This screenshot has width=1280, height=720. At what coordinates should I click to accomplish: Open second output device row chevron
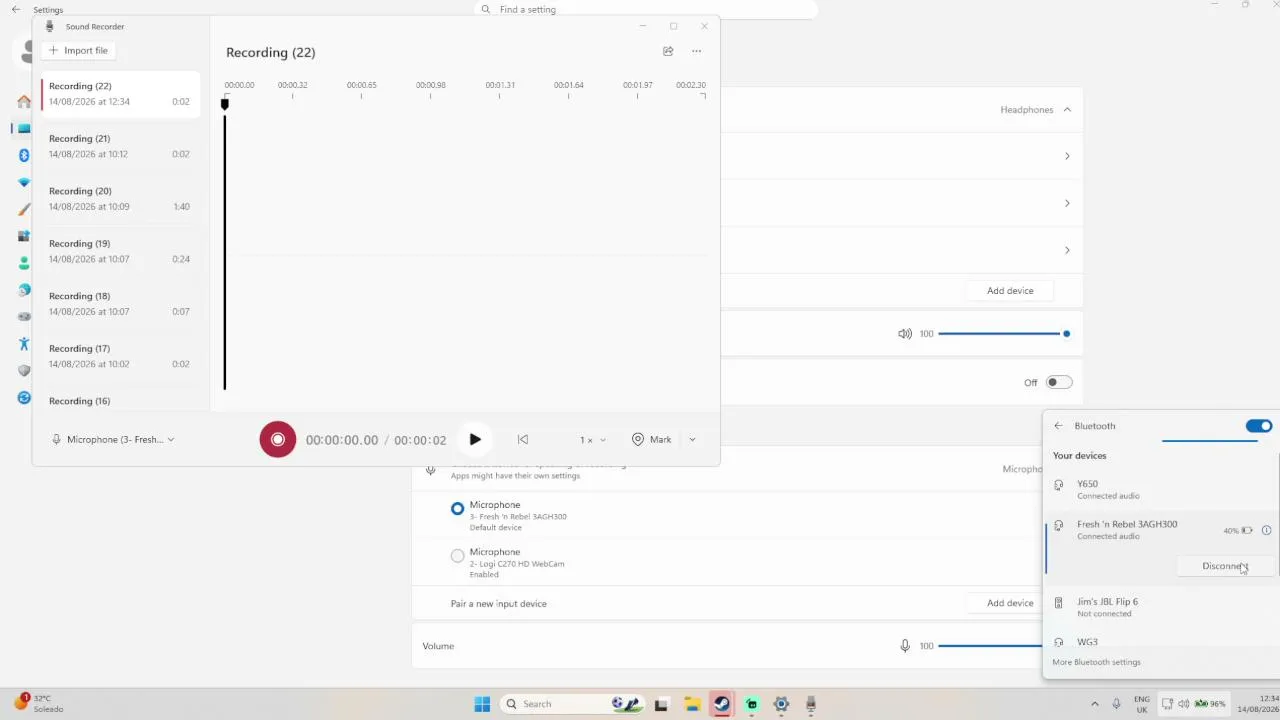pos(1067,203)
